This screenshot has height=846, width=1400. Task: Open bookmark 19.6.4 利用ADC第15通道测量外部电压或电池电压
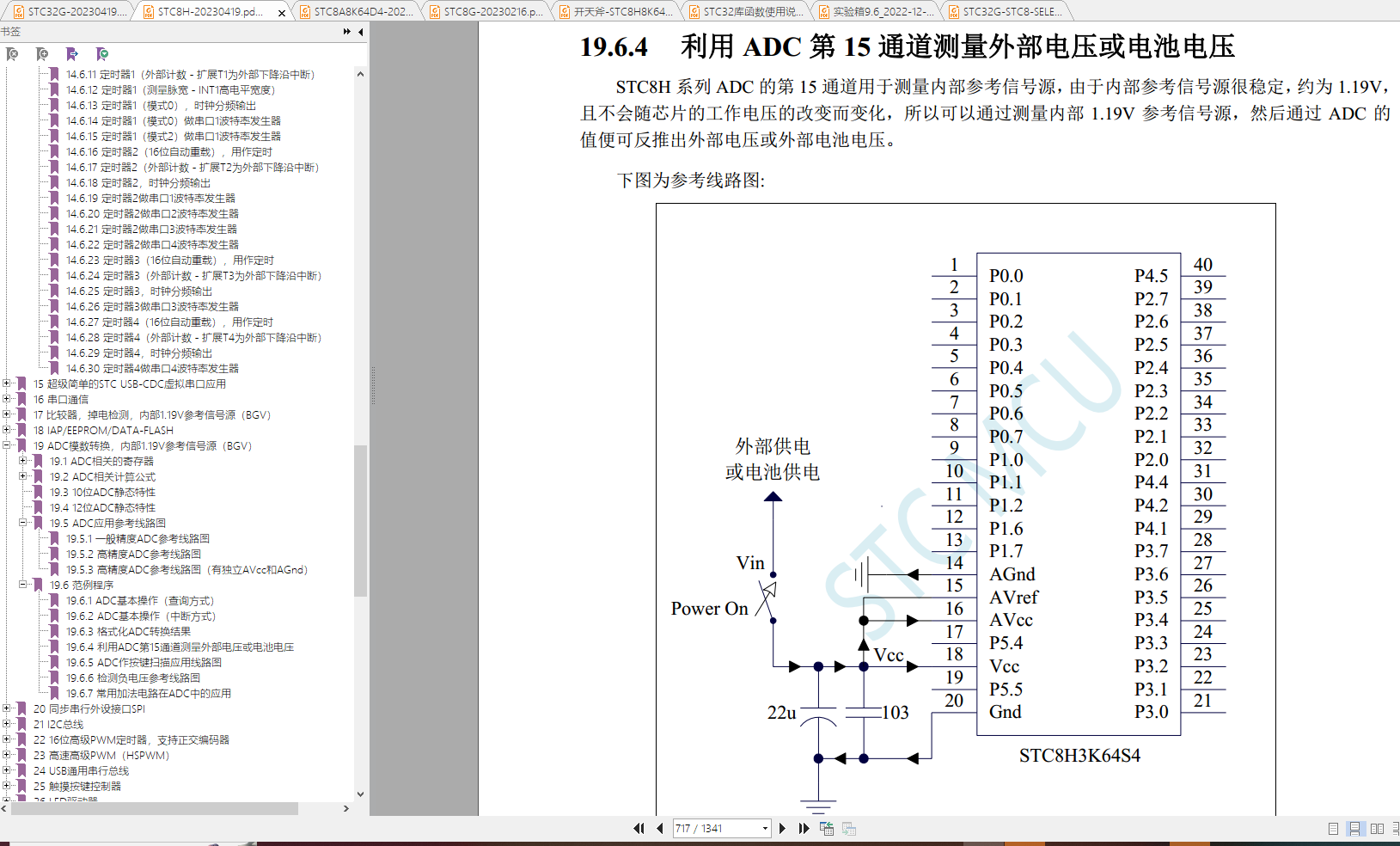[180, 647]
